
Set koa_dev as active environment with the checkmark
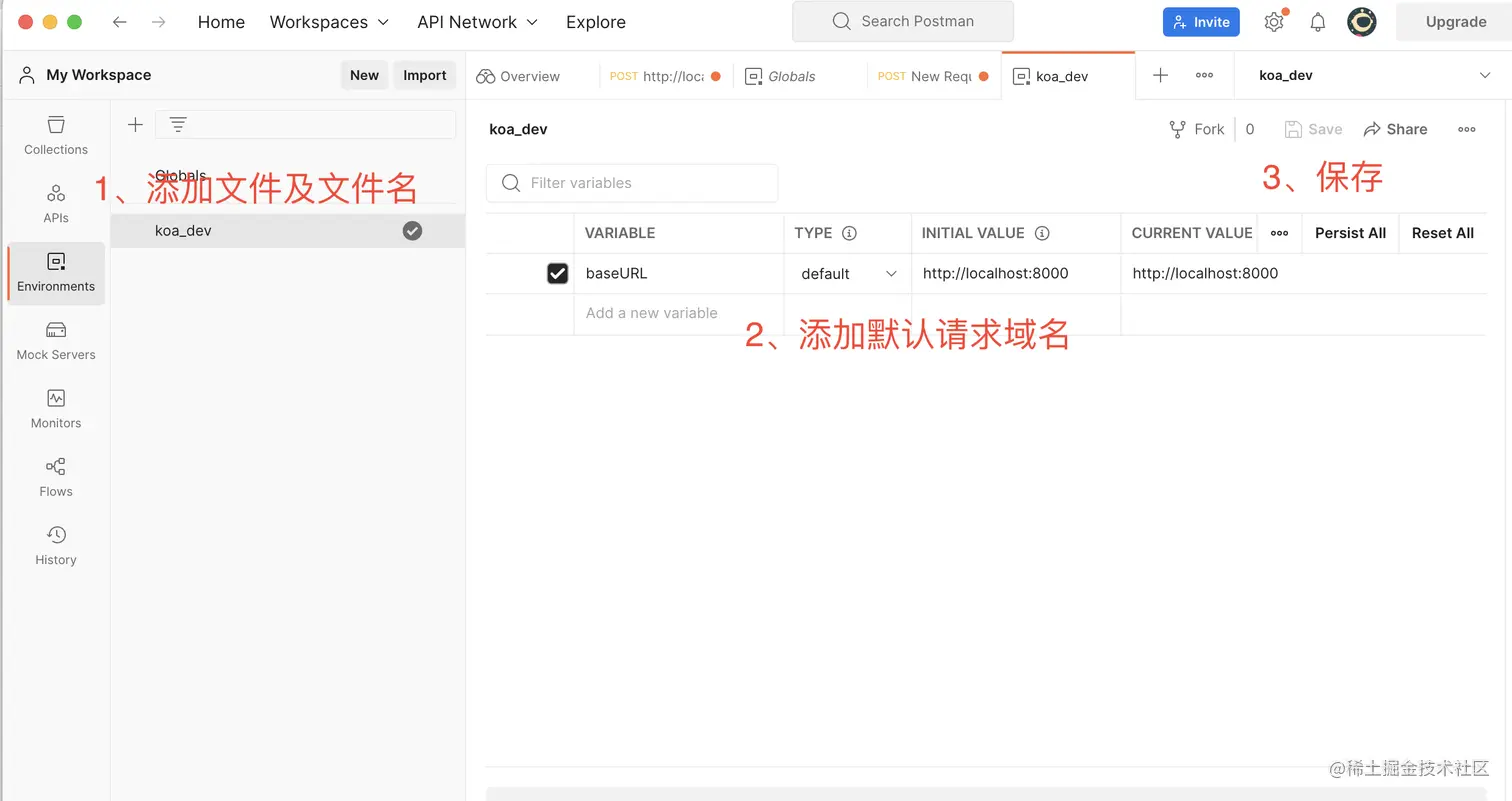click(x=412, y=230)
